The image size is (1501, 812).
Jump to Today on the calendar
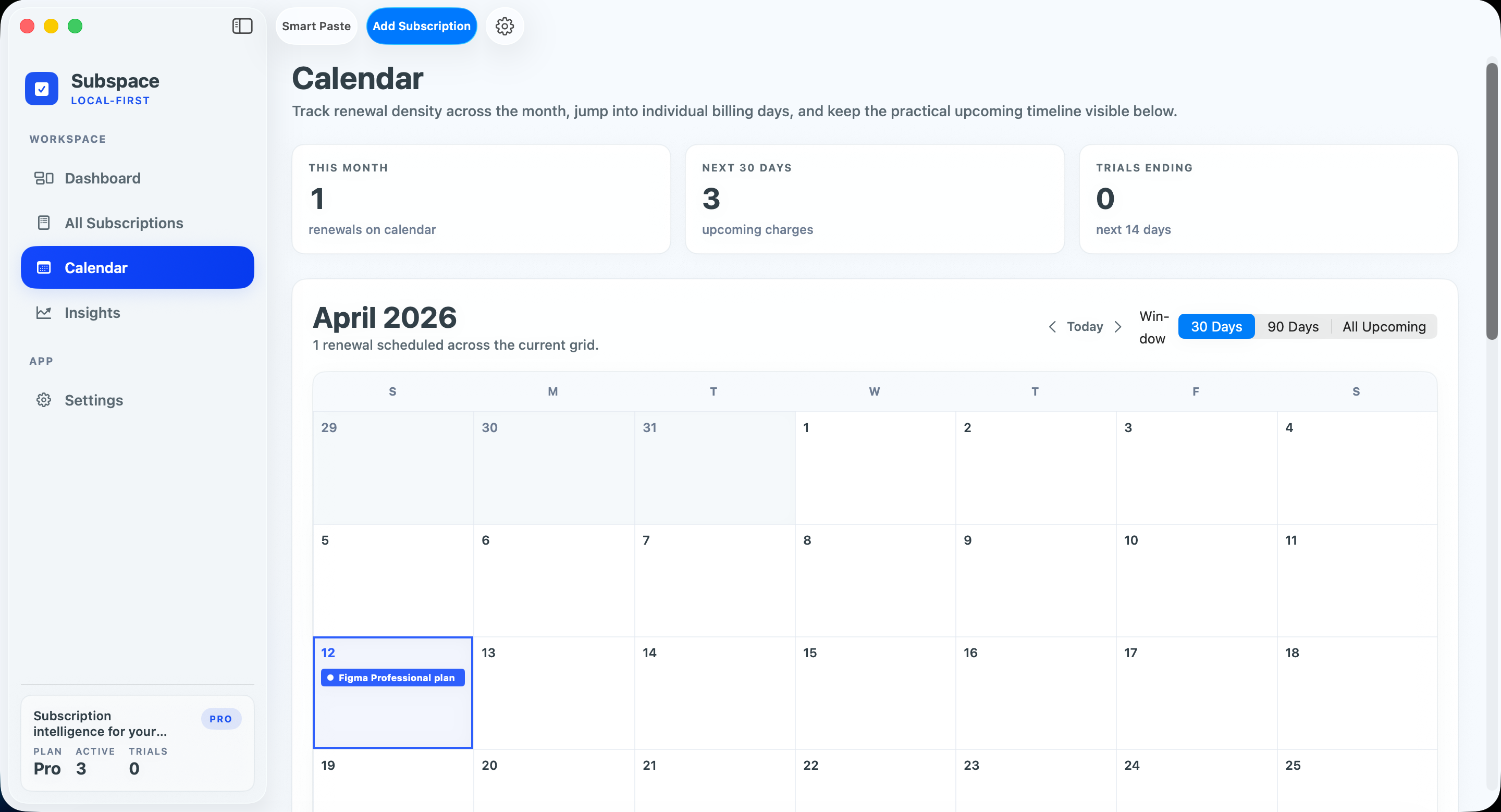pos(1085,327)
